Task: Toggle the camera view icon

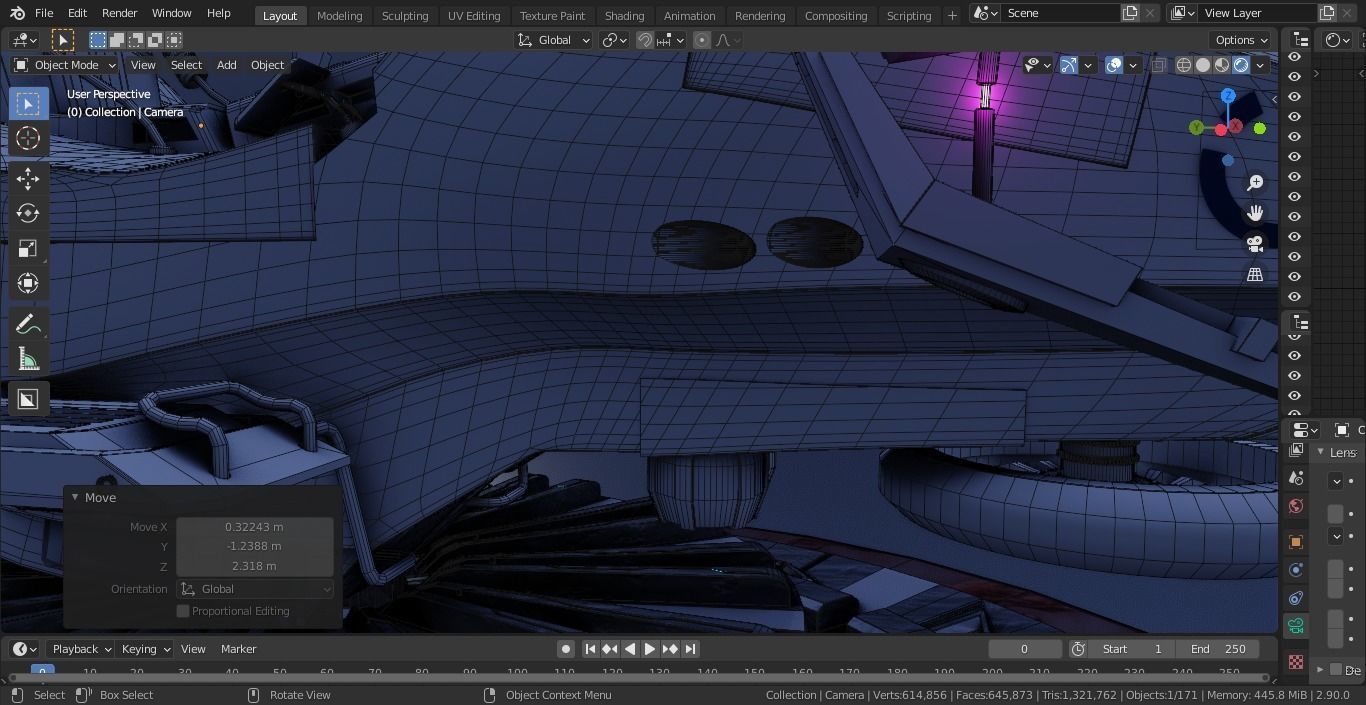Action: point(1255,244)
